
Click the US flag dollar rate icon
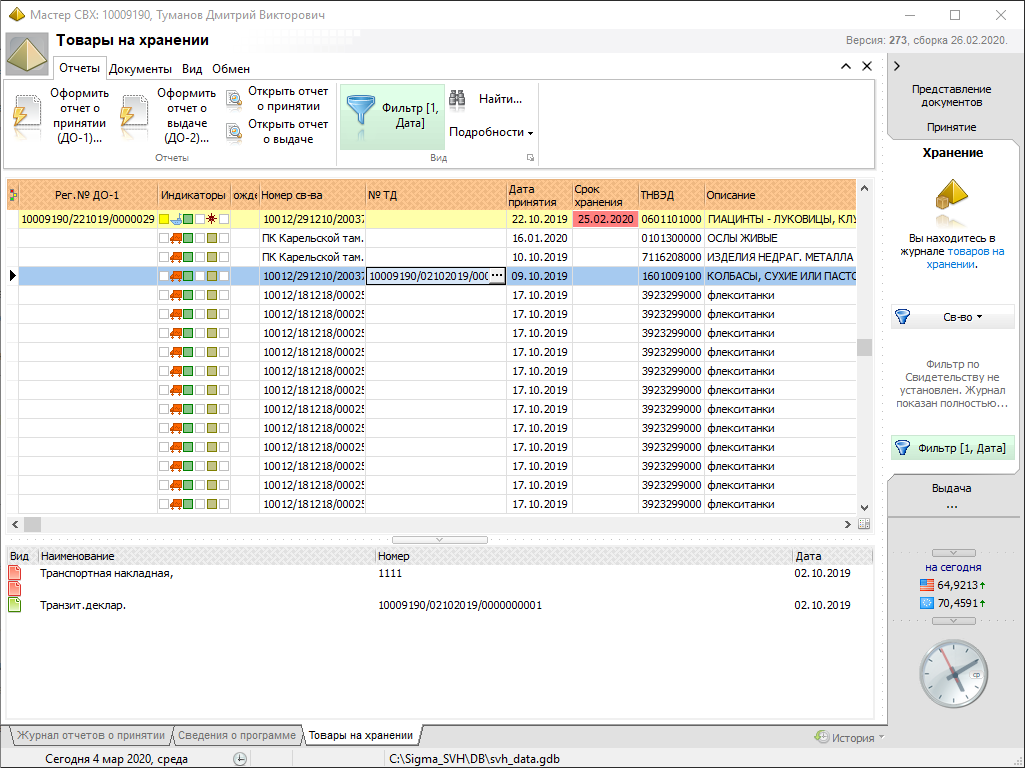click(x=927, y=585)
